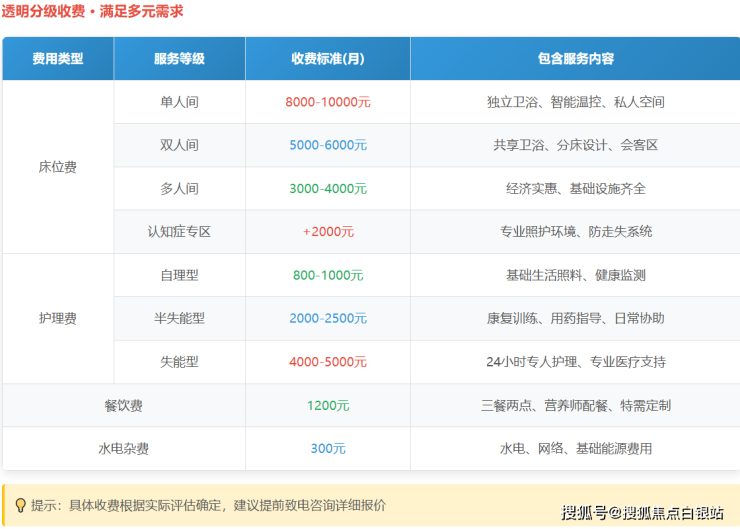Screen dimensions: 740x529
Task: Select the 收费标准(月) column header
Action: tap(328, 59)
